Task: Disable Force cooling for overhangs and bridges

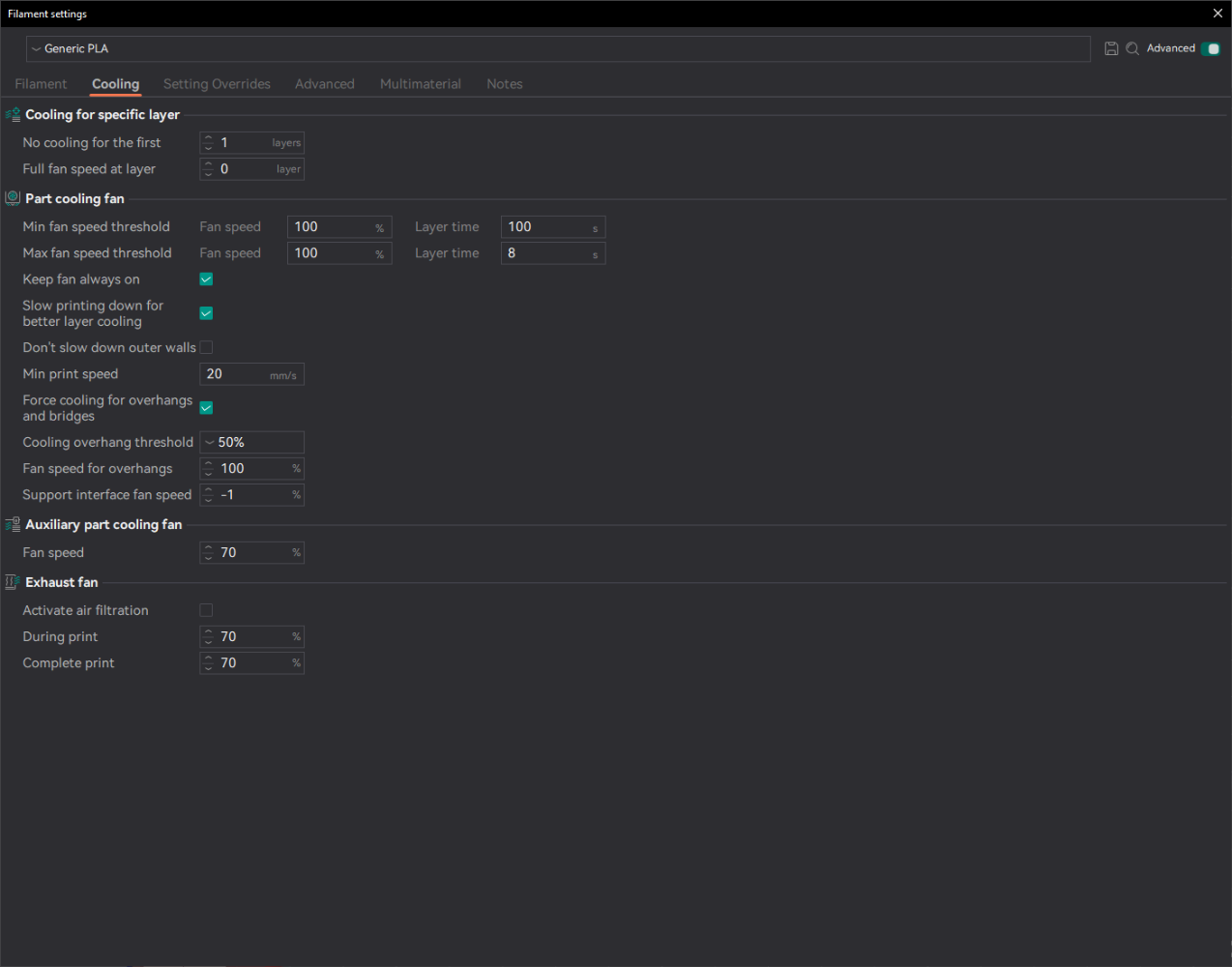Action: click(206, 408)
